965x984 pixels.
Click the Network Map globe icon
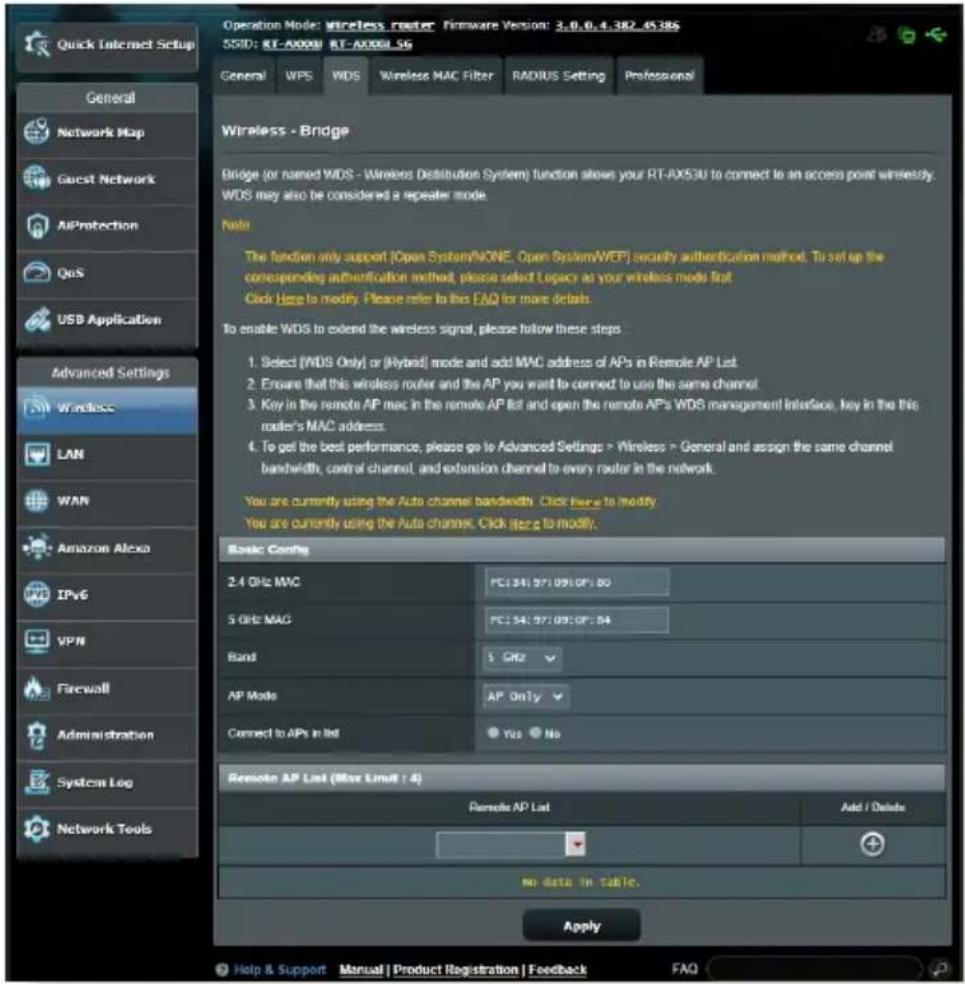click(36, 131)
